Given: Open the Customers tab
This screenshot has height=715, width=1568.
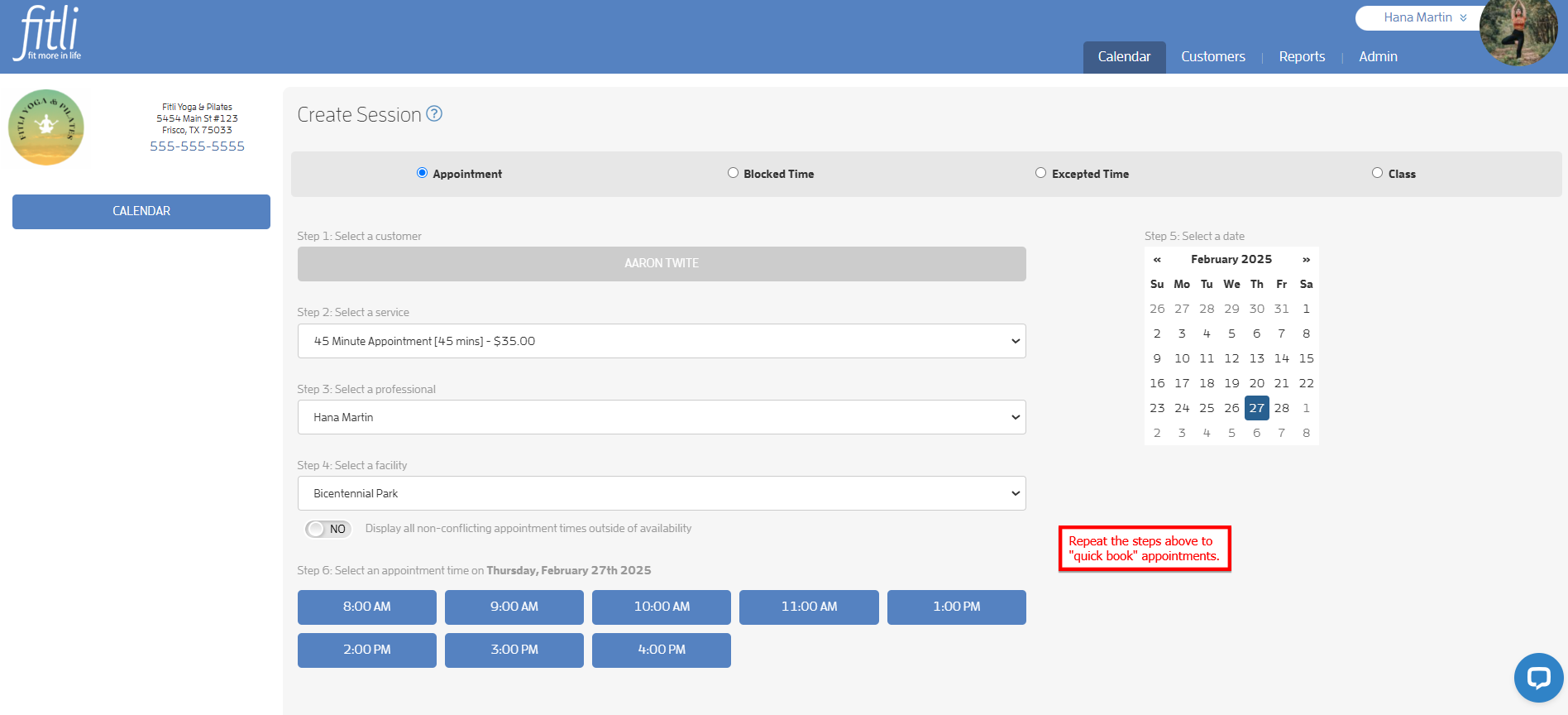Looking at the screenshot, I should 1212,56.
